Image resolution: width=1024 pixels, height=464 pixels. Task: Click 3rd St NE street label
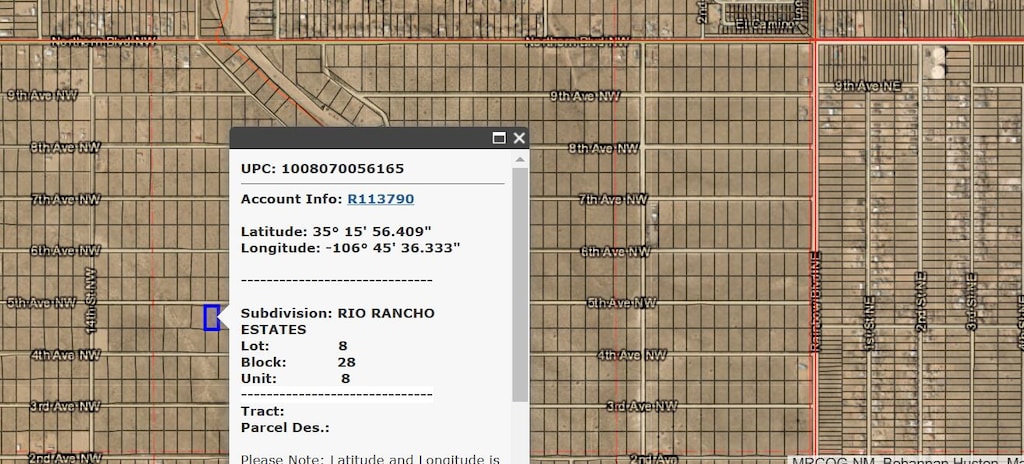click(x=972, y=301)
